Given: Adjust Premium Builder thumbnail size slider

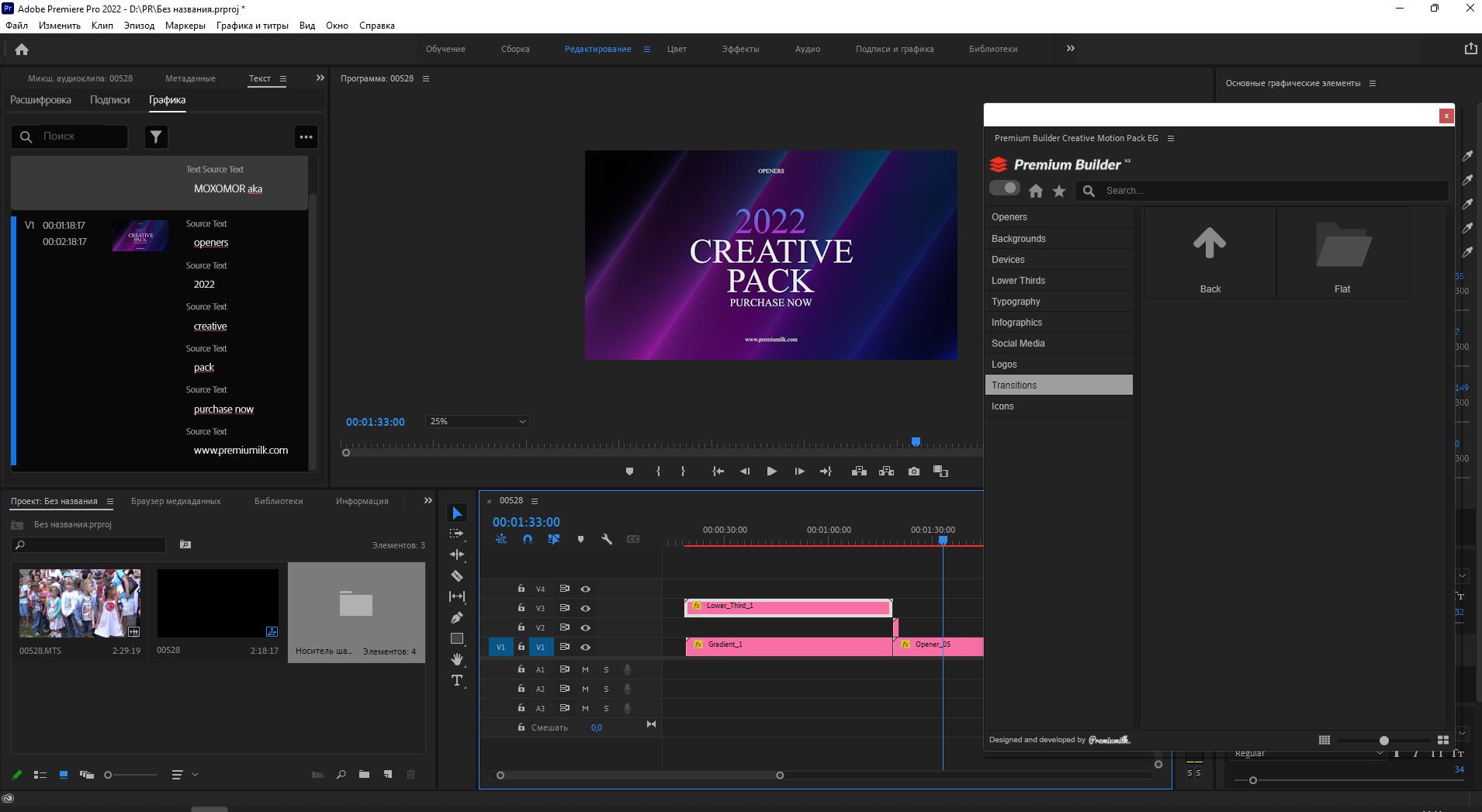Looking at the screenshot, I should pyautogui.click(x=1383, y=740).
